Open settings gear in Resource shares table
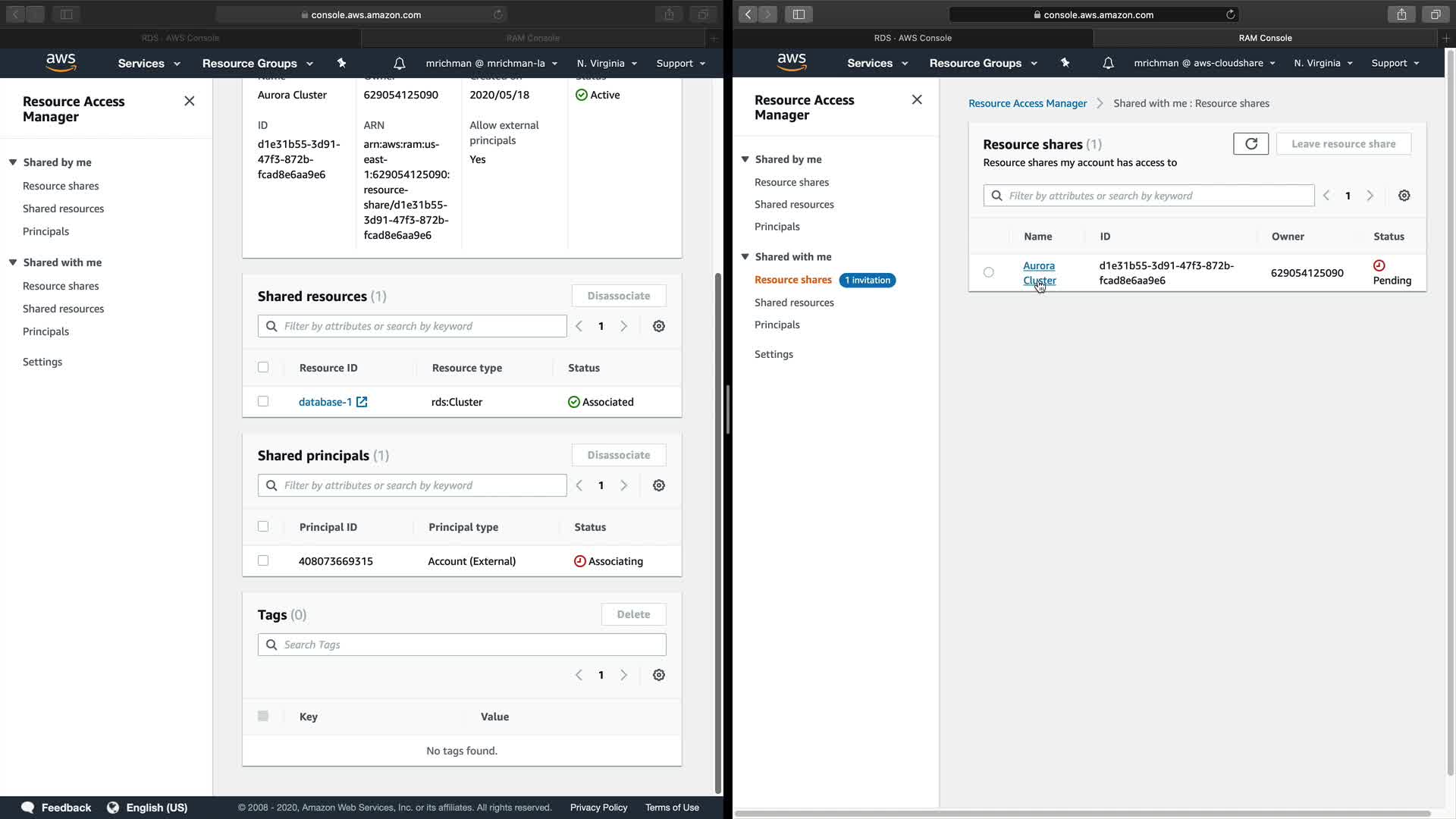This screenshot has height=819, width=1456. pyautogui.click(x=1404, y=196)
